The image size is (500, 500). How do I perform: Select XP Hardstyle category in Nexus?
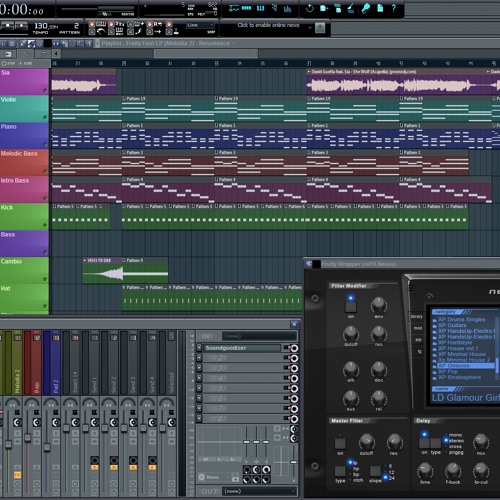point(455,343)
